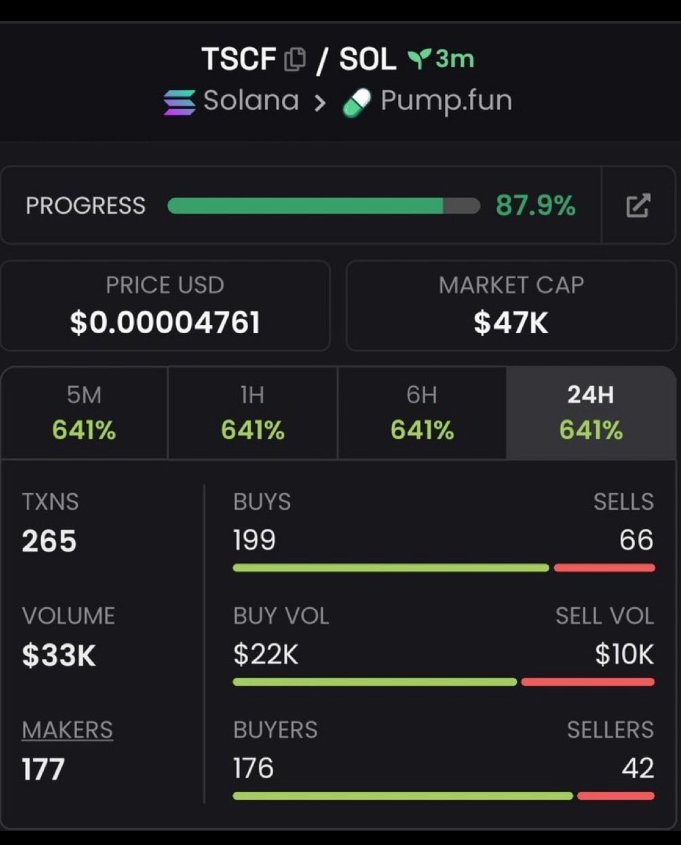The image size is (681, 845).
Task: Click the Pump.fun breadcrumb text
Action: [x=446, y=101]
